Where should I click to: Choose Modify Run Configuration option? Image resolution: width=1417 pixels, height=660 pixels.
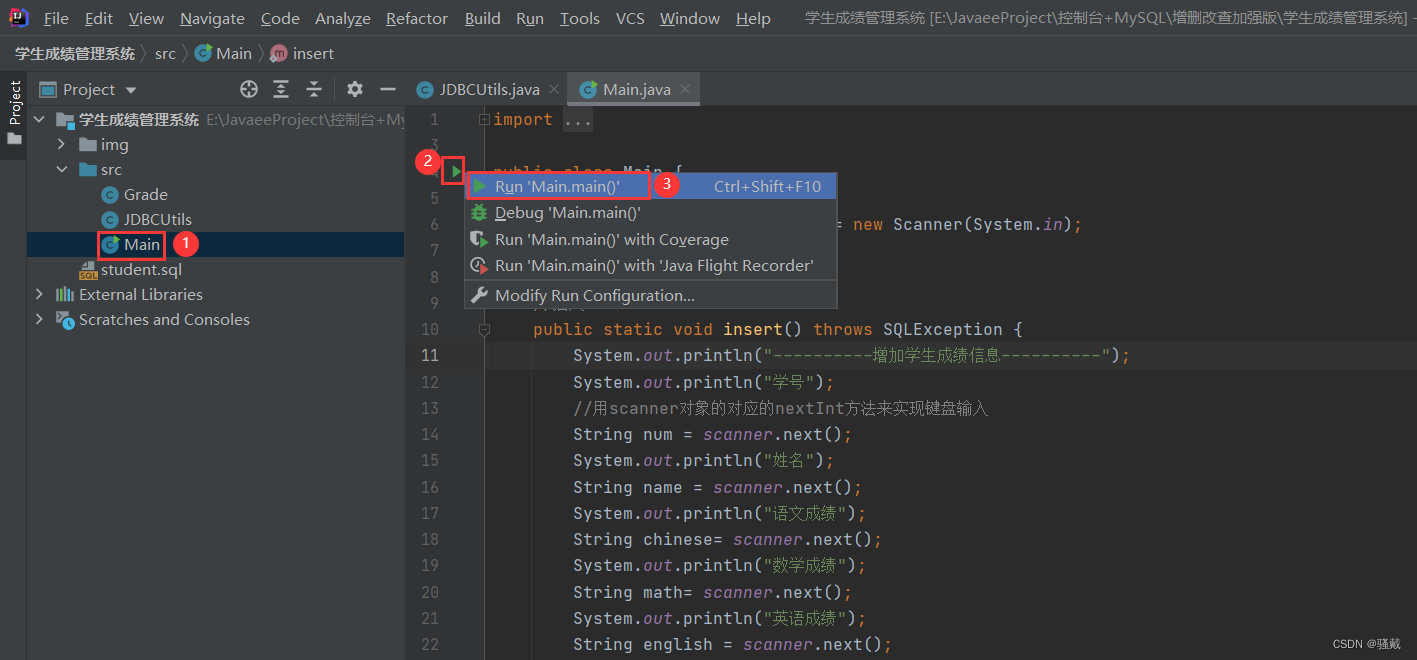click(x=594, y=295)
